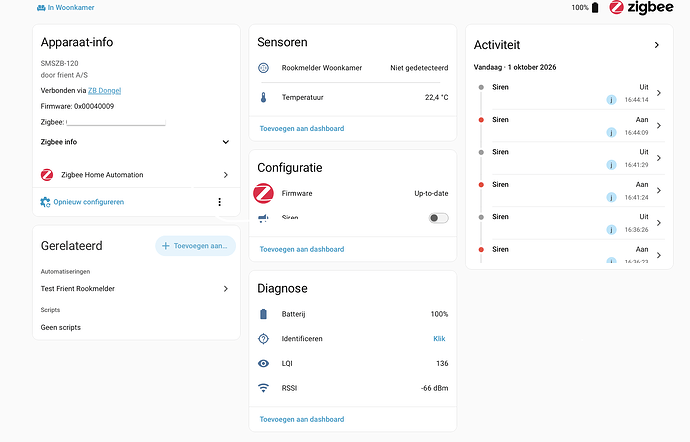Click the 22,4 °C temperature value
The height and width of the screenshot is (442, 690).
437,97
